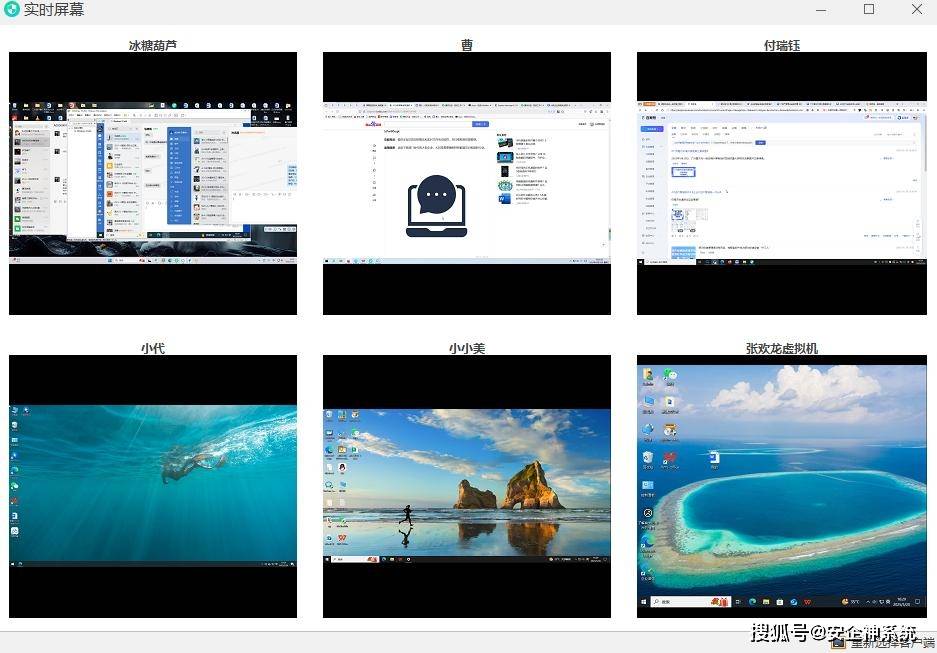Click red WPS taskbar icon in 张欢龙虚拟机 screen
The width and height of the screenshot is (937, 653).
(x=807, y=602)
